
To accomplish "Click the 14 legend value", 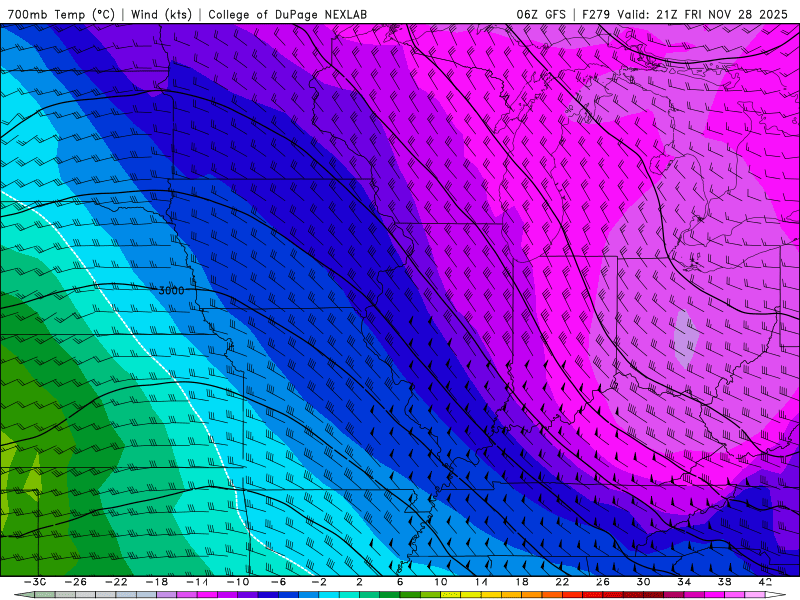I will pos(481,582).
